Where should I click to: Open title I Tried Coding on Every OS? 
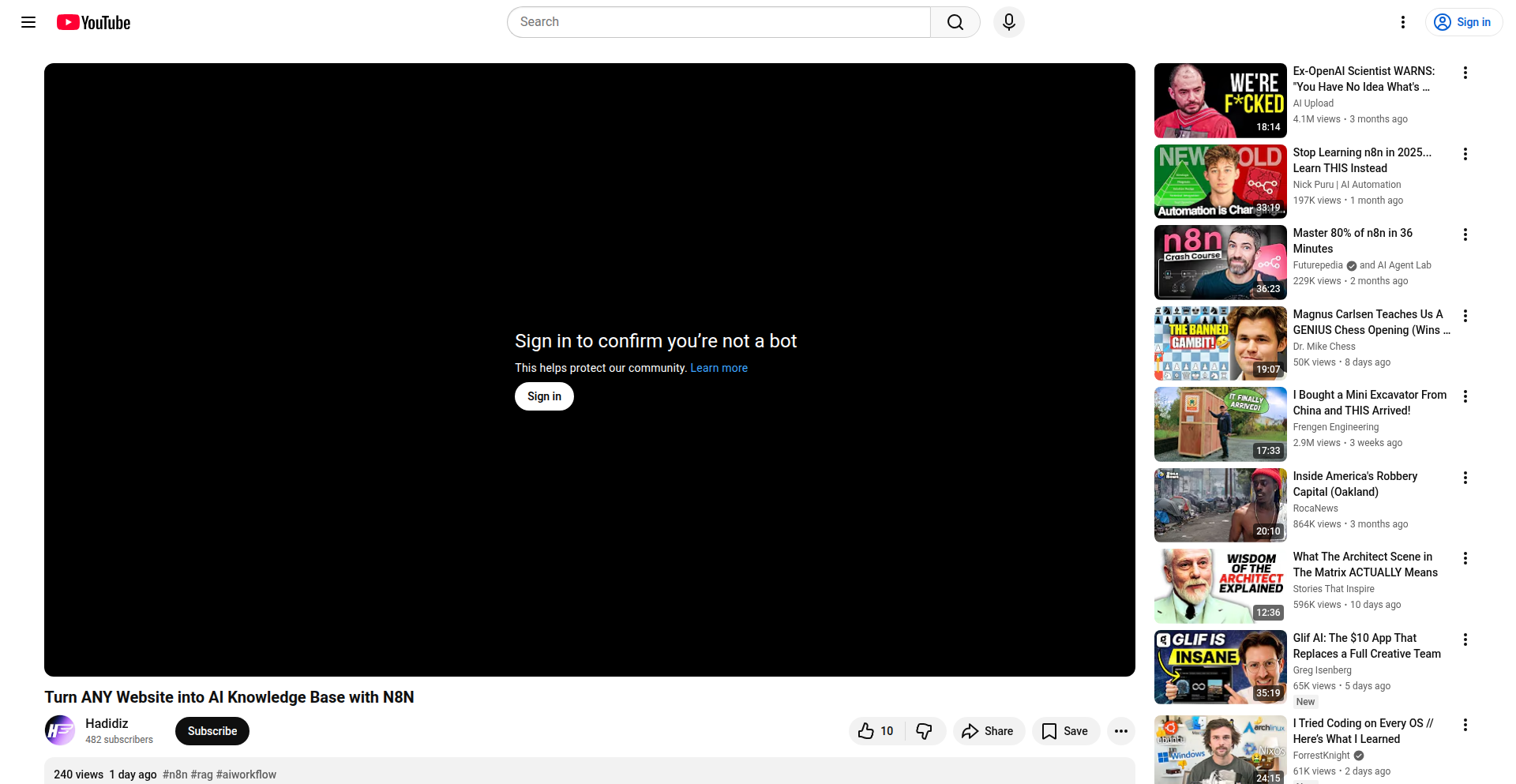point(1363,731)
